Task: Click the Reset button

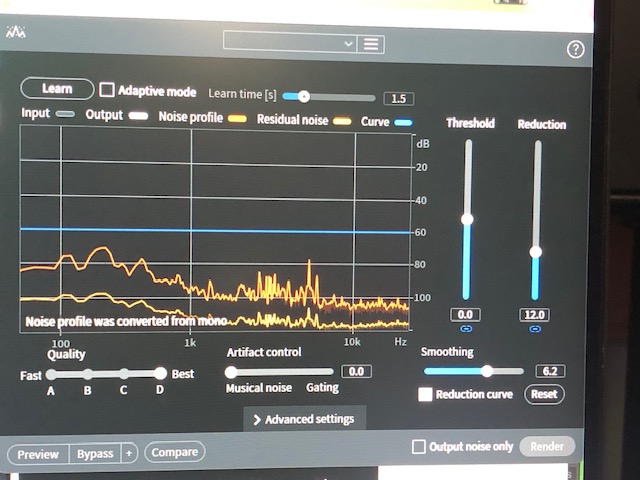Action: tap(544, 394)
